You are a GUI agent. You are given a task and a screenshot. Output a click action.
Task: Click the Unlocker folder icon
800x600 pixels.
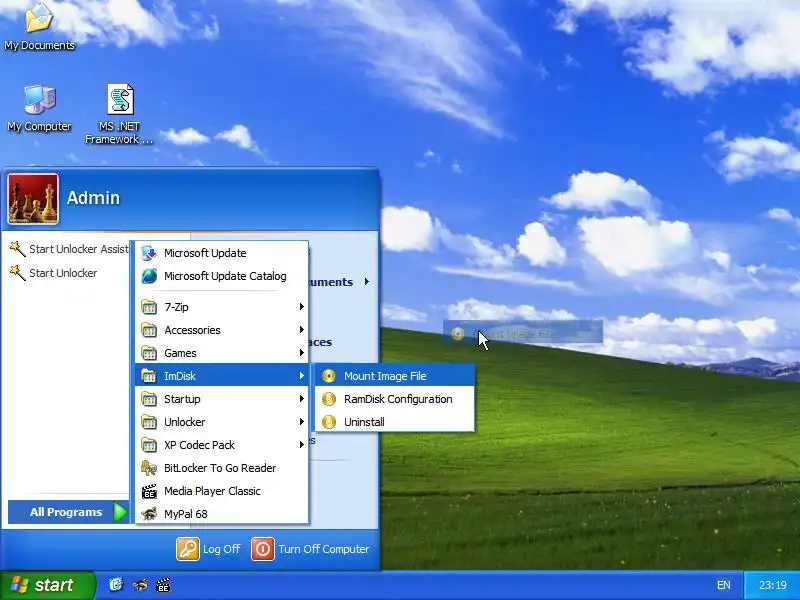tap(149, 421)
